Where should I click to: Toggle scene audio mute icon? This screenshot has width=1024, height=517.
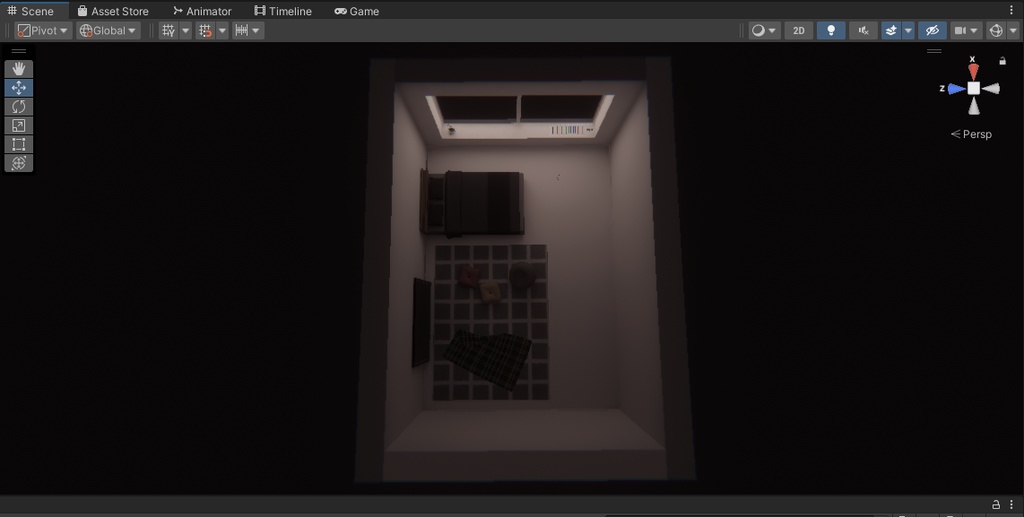[x=863, y=31]
